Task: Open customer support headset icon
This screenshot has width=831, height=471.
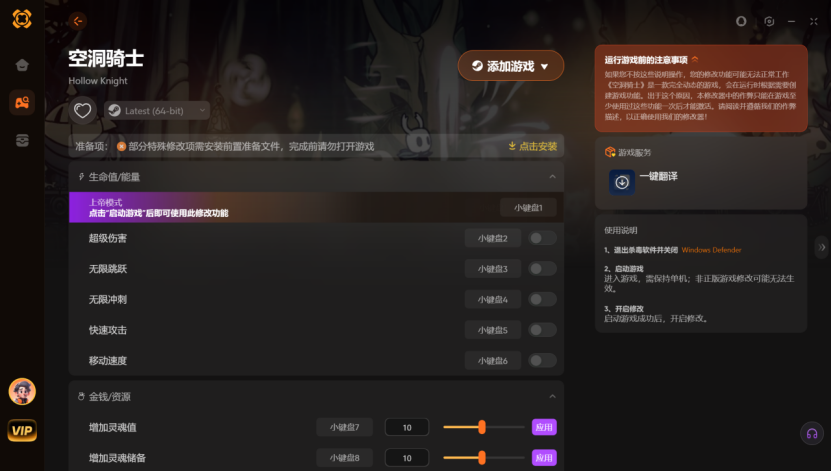Action: (x=812, y=434)
